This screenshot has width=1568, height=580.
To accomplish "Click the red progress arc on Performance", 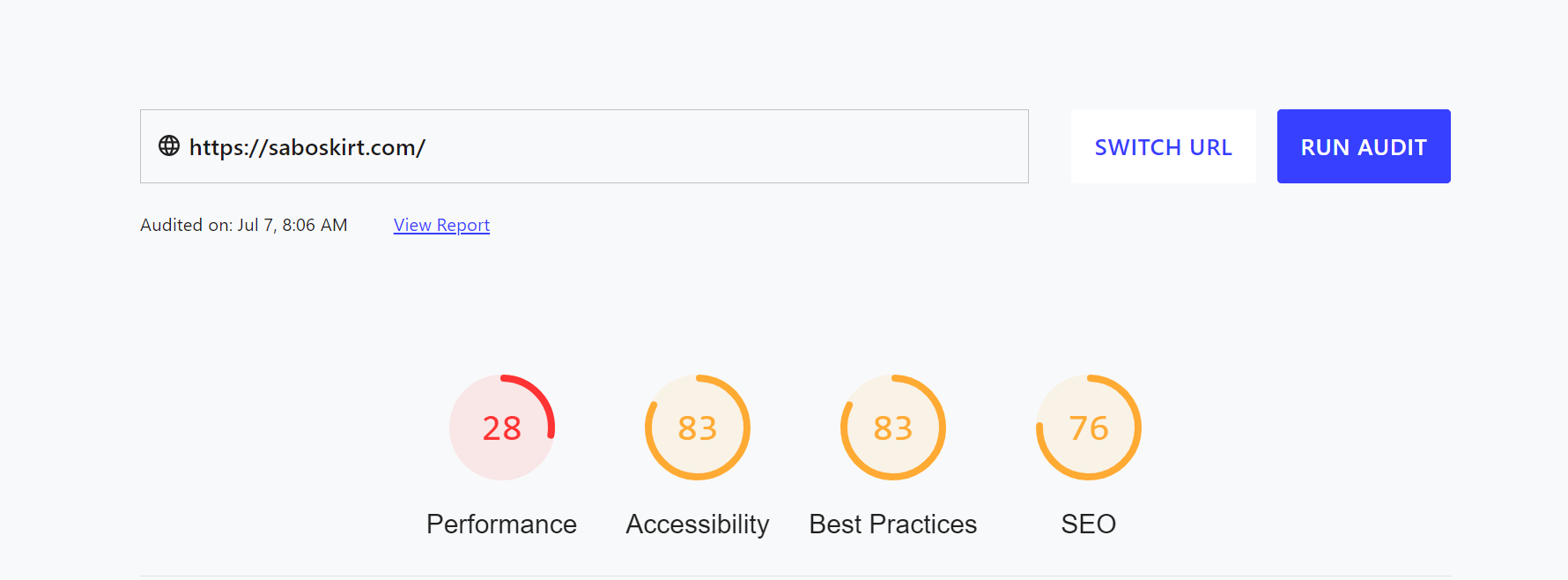I will 539,392.
